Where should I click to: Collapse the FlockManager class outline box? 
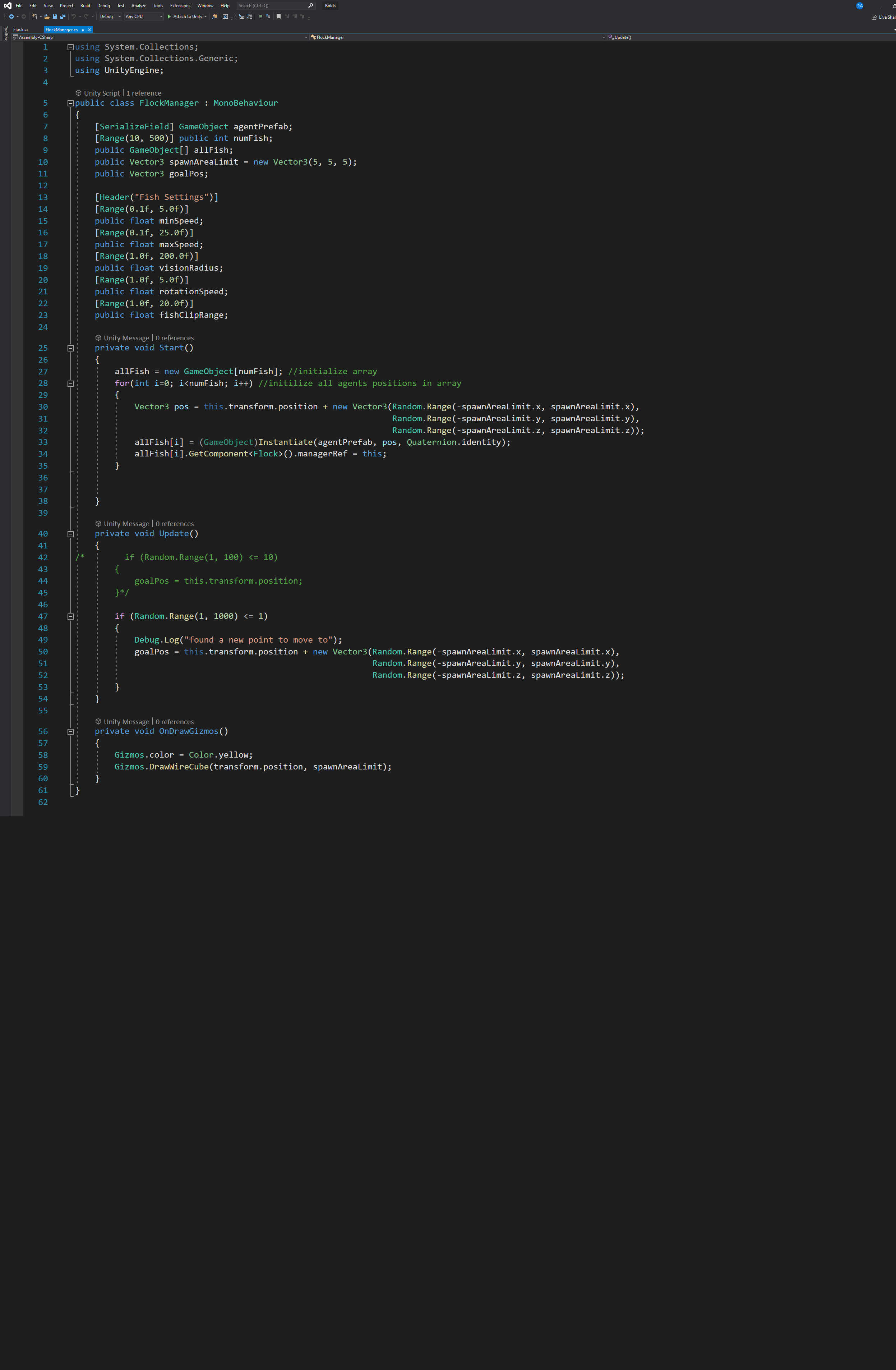click(70, 104)
